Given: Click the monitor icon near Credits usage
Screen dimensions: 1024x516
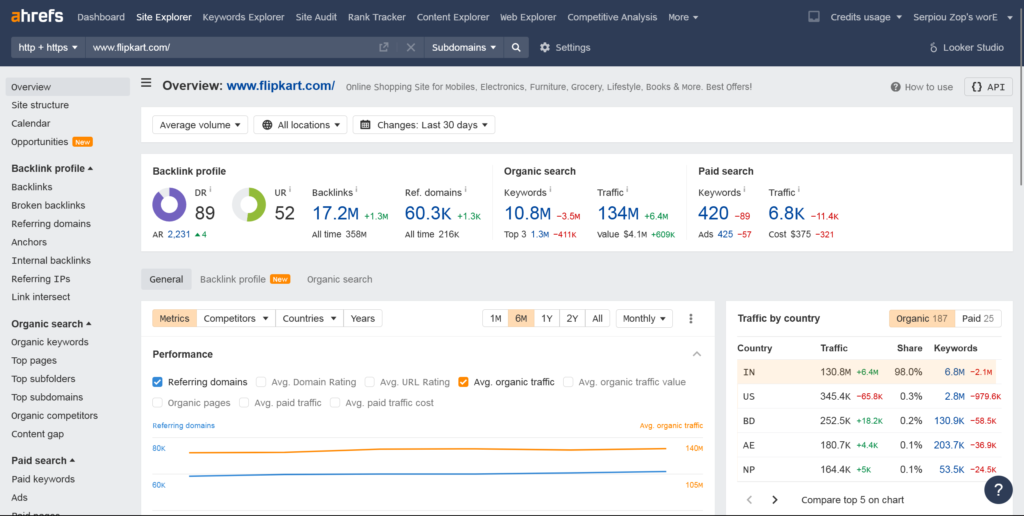Looking at the screenshot, I should pos(814,17).
